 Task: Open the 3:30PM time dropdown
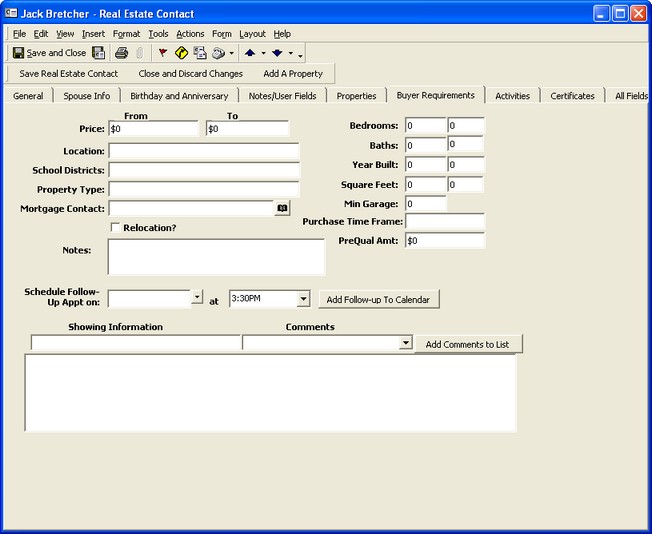tap(303, 299)
